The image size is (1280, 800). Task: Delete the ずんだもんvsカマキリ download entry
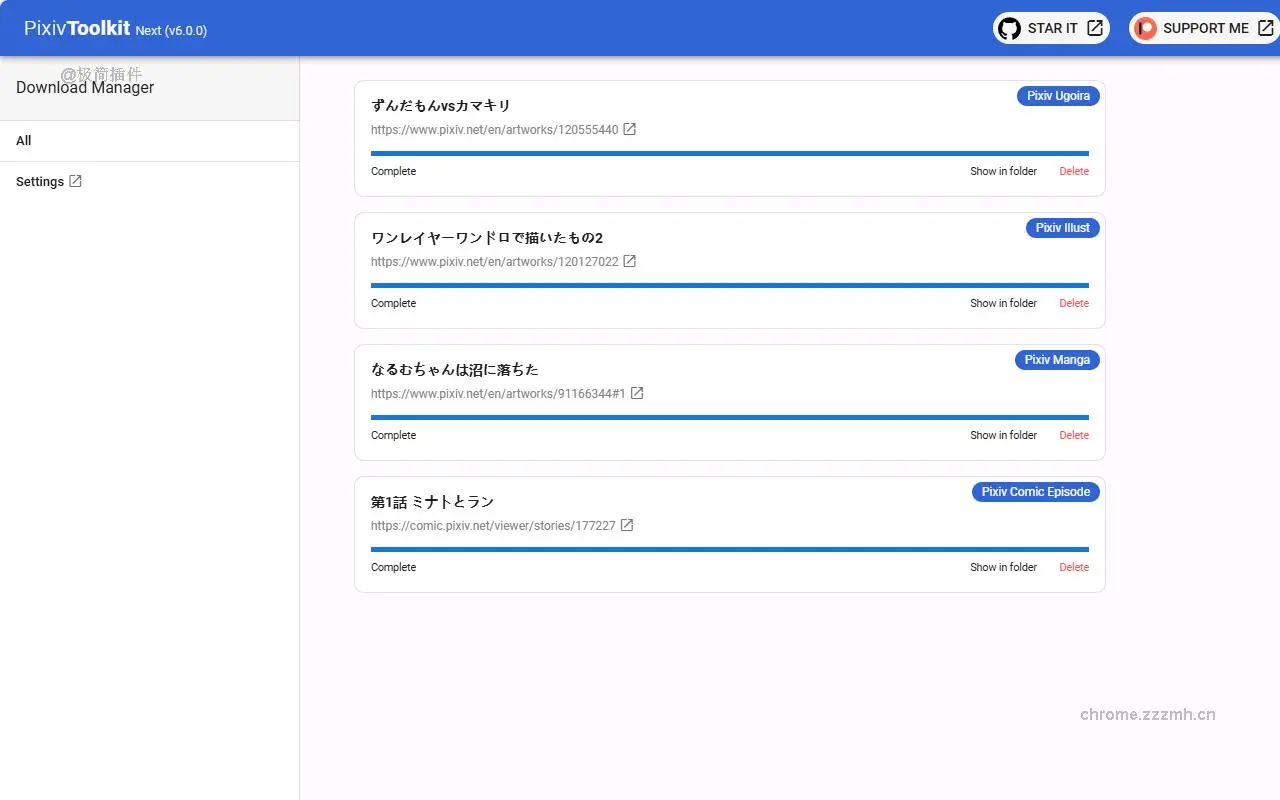[1073, 171]
